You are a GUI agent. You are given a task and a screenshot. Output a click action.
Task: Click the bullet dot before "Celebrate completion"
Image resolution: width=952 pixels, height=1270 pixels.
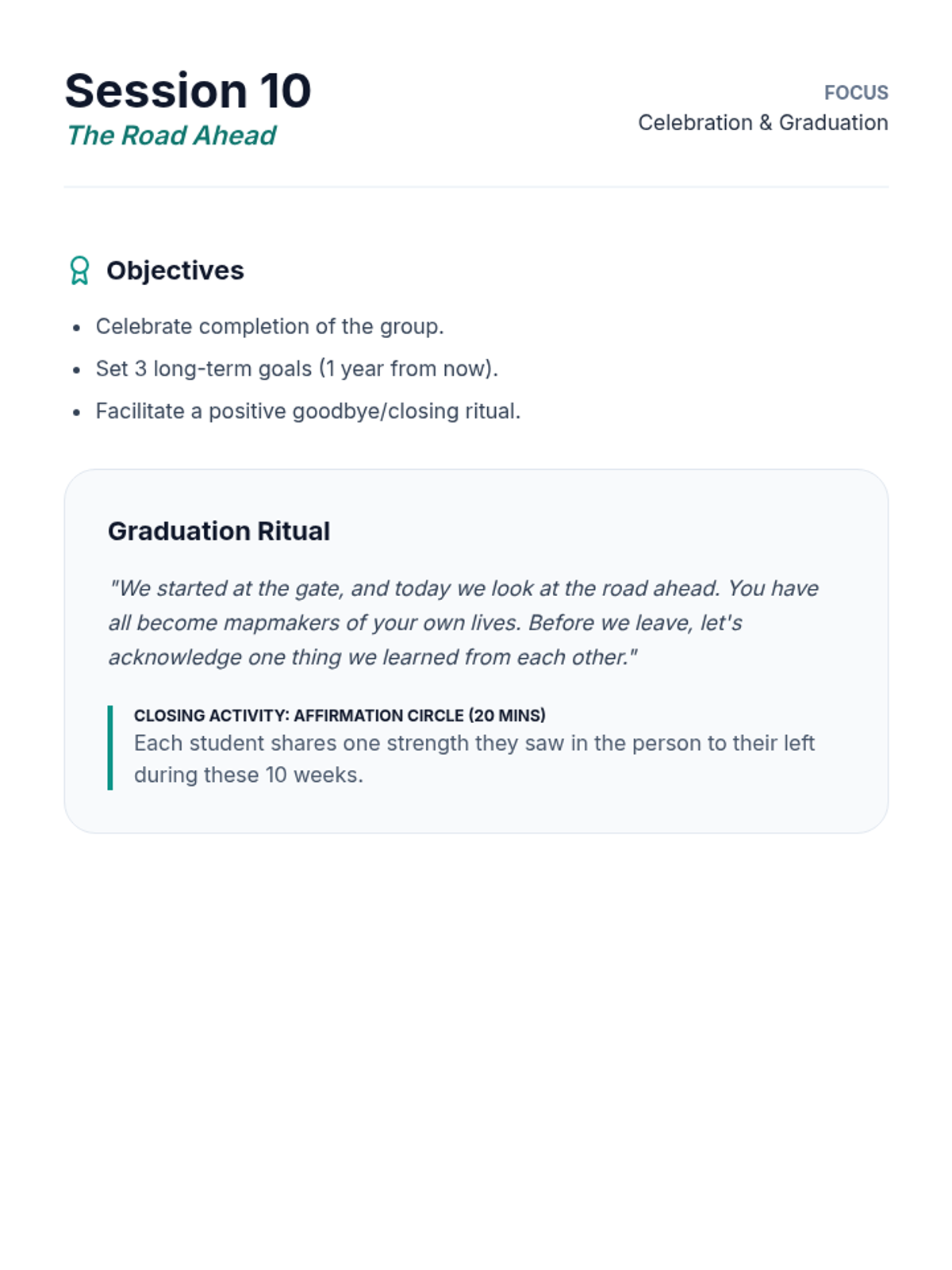76,328
